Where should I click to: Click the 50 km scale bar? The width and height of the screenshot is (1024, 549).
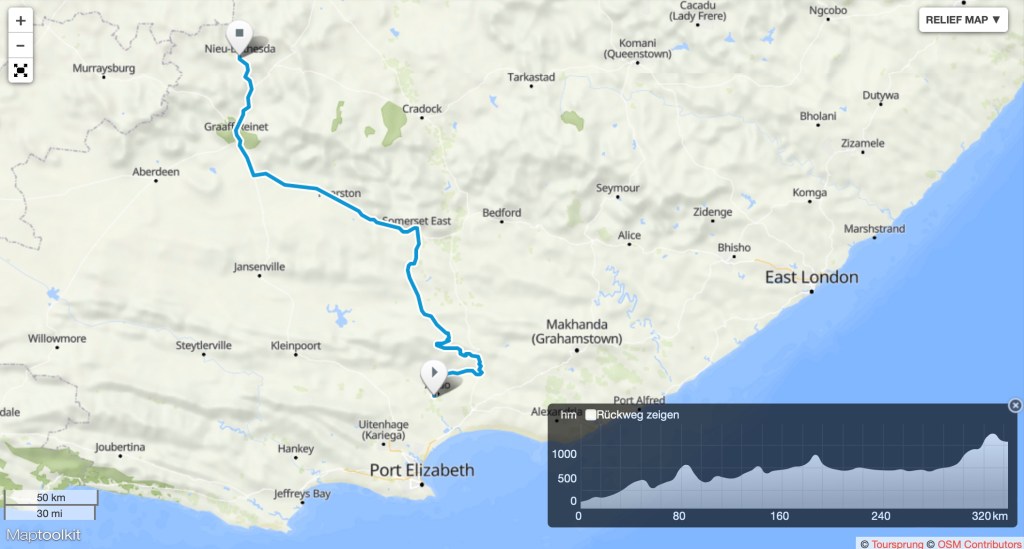click(51, 497)
